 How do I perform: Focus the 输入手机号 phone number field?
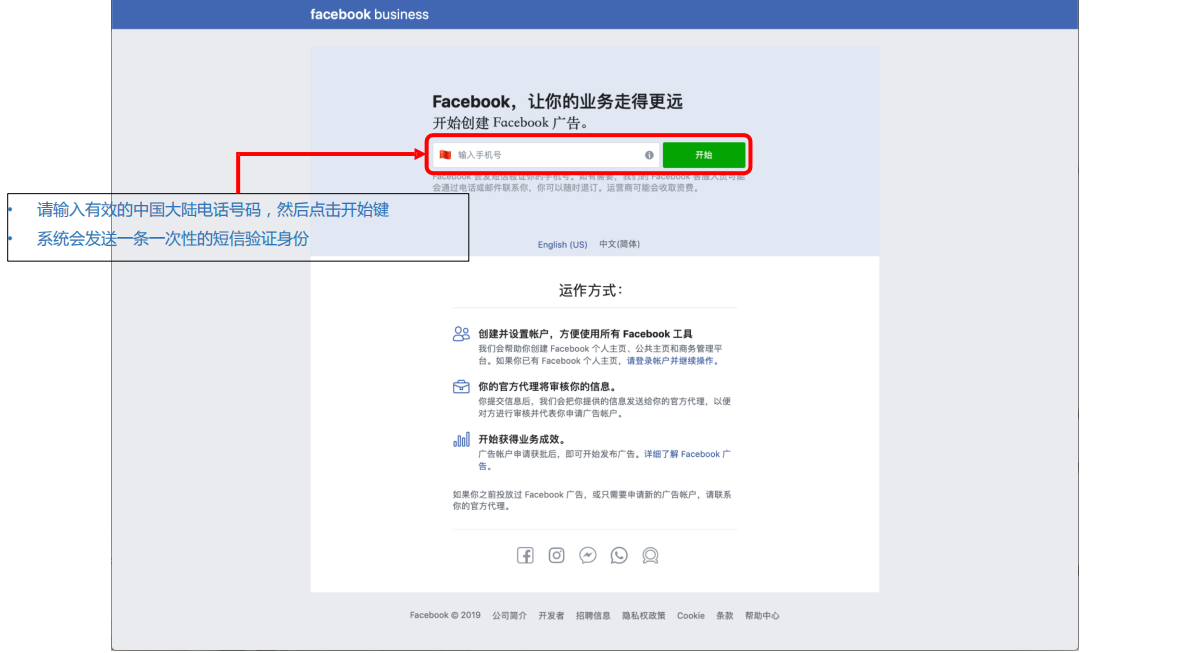click(x=544, y=155)
